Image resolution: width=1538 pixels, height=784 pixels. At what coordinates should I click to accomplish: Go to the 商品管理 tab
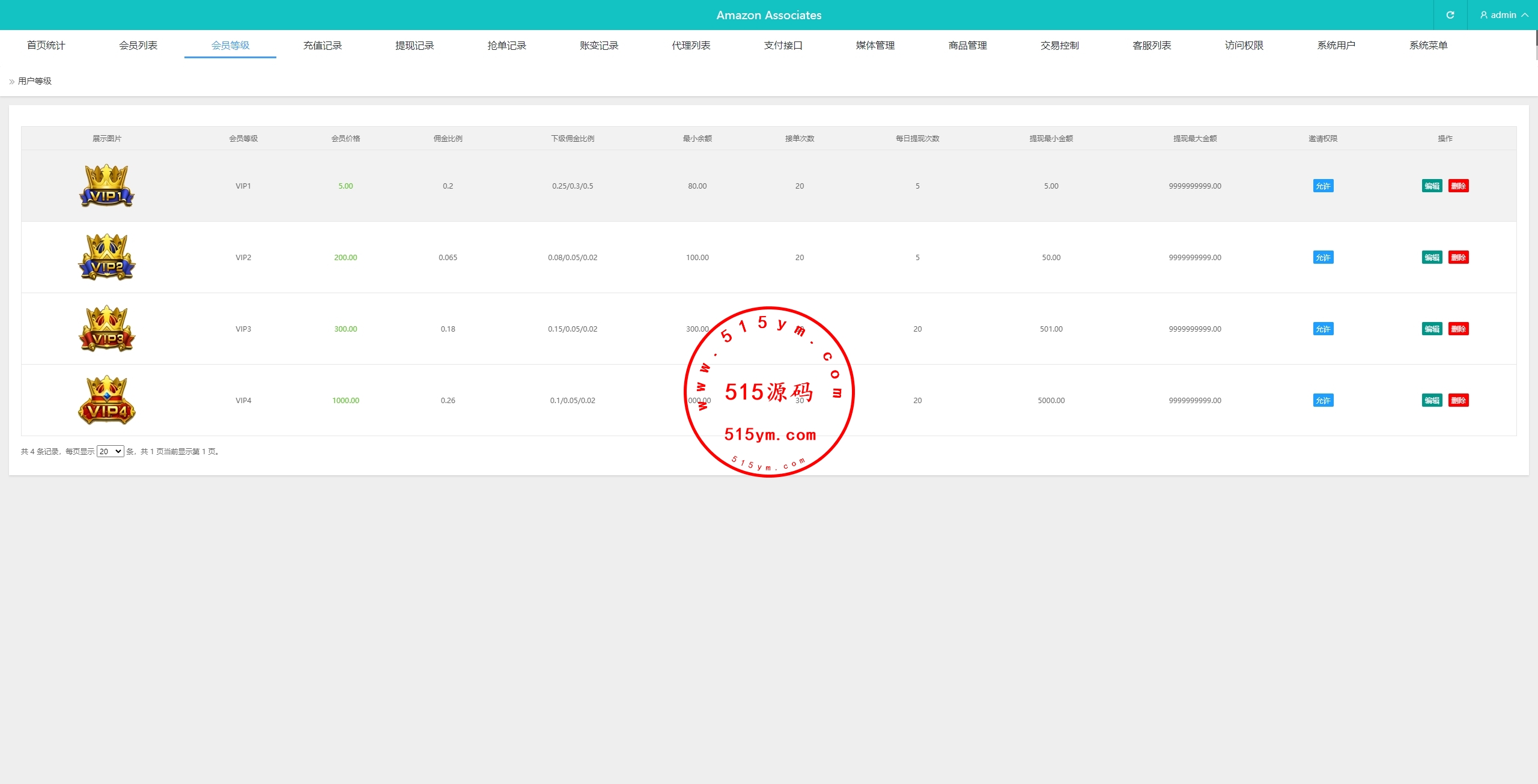(967, 46)
